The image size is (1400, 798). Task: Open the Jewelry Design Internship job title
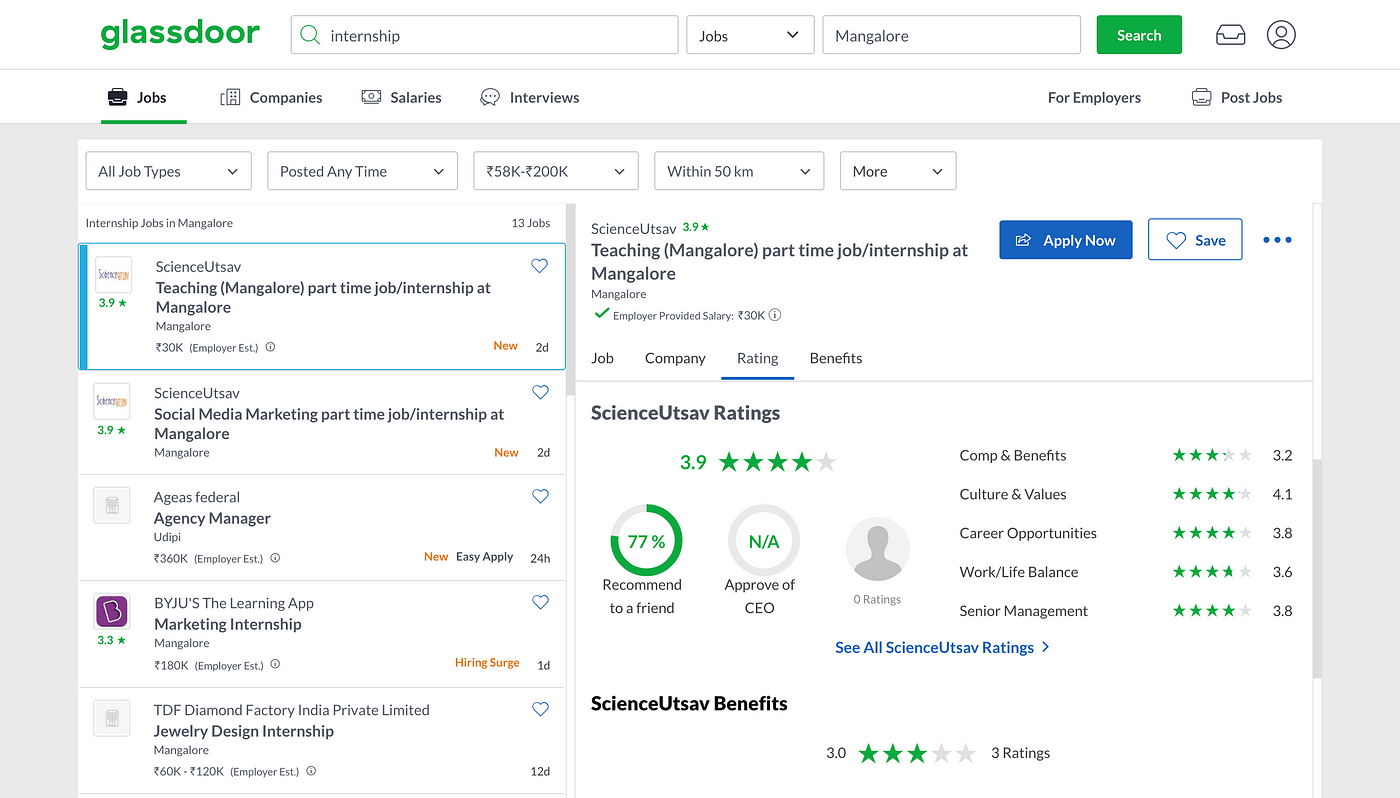tap(244, 731)
